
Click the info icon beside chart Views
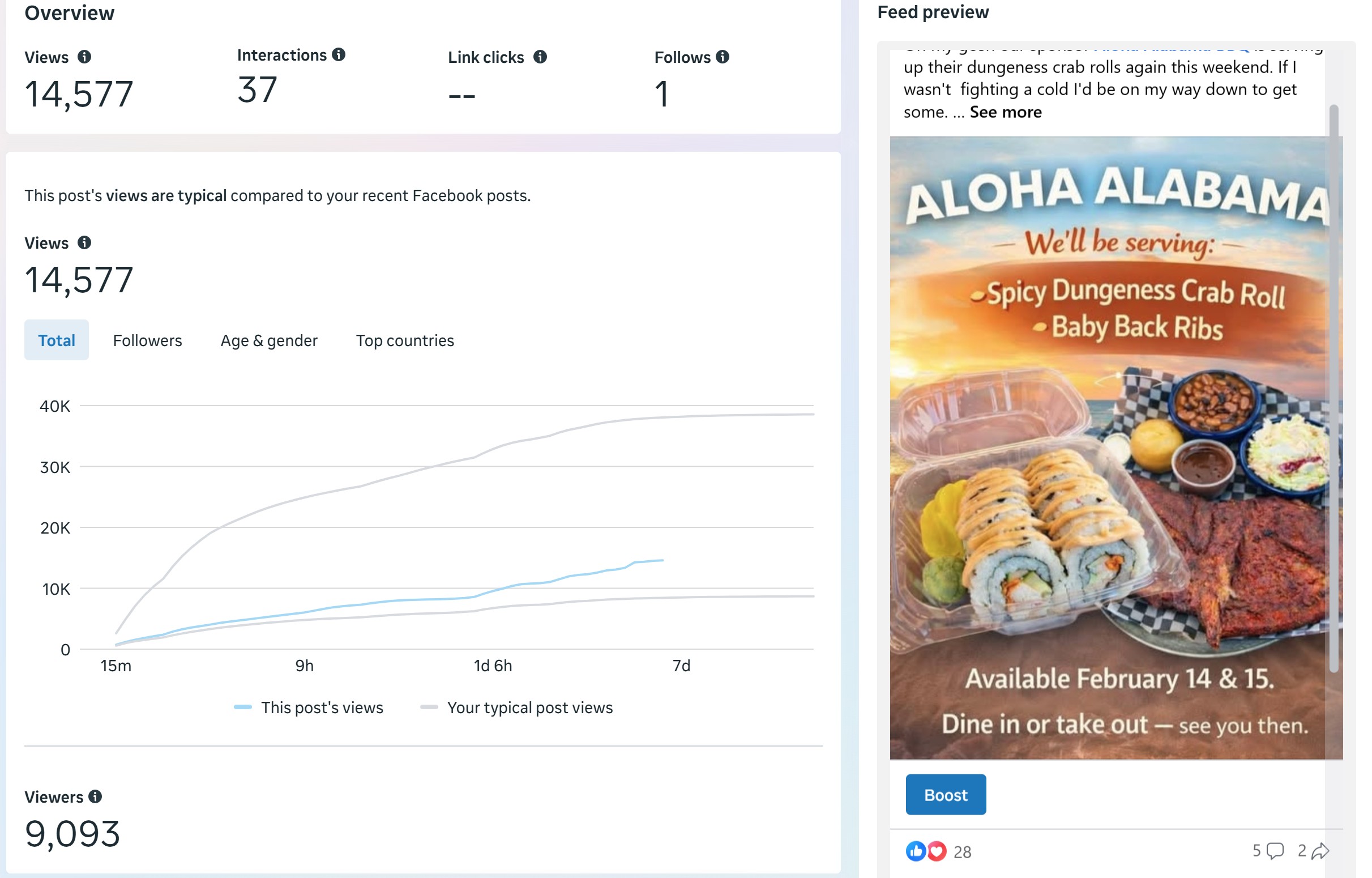tap(84, 243)
